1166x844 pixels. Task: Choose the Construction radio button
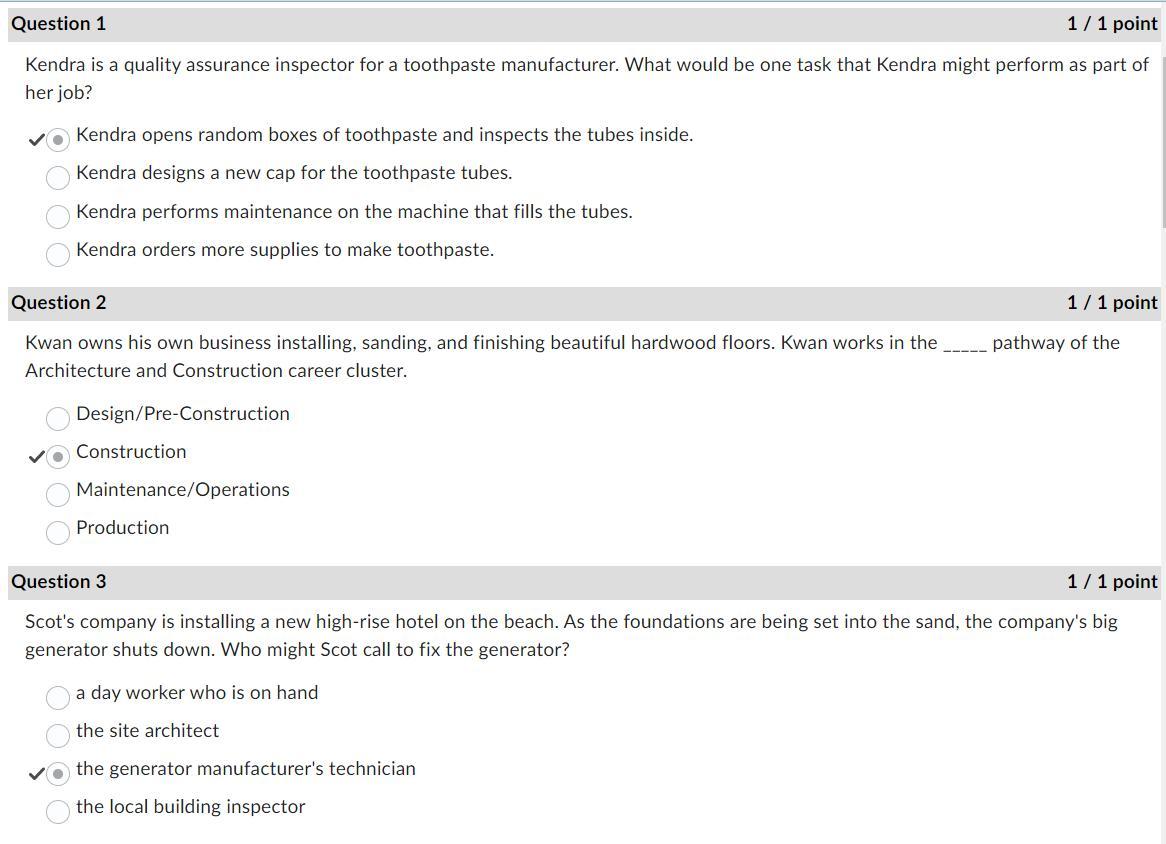[58, 457]
